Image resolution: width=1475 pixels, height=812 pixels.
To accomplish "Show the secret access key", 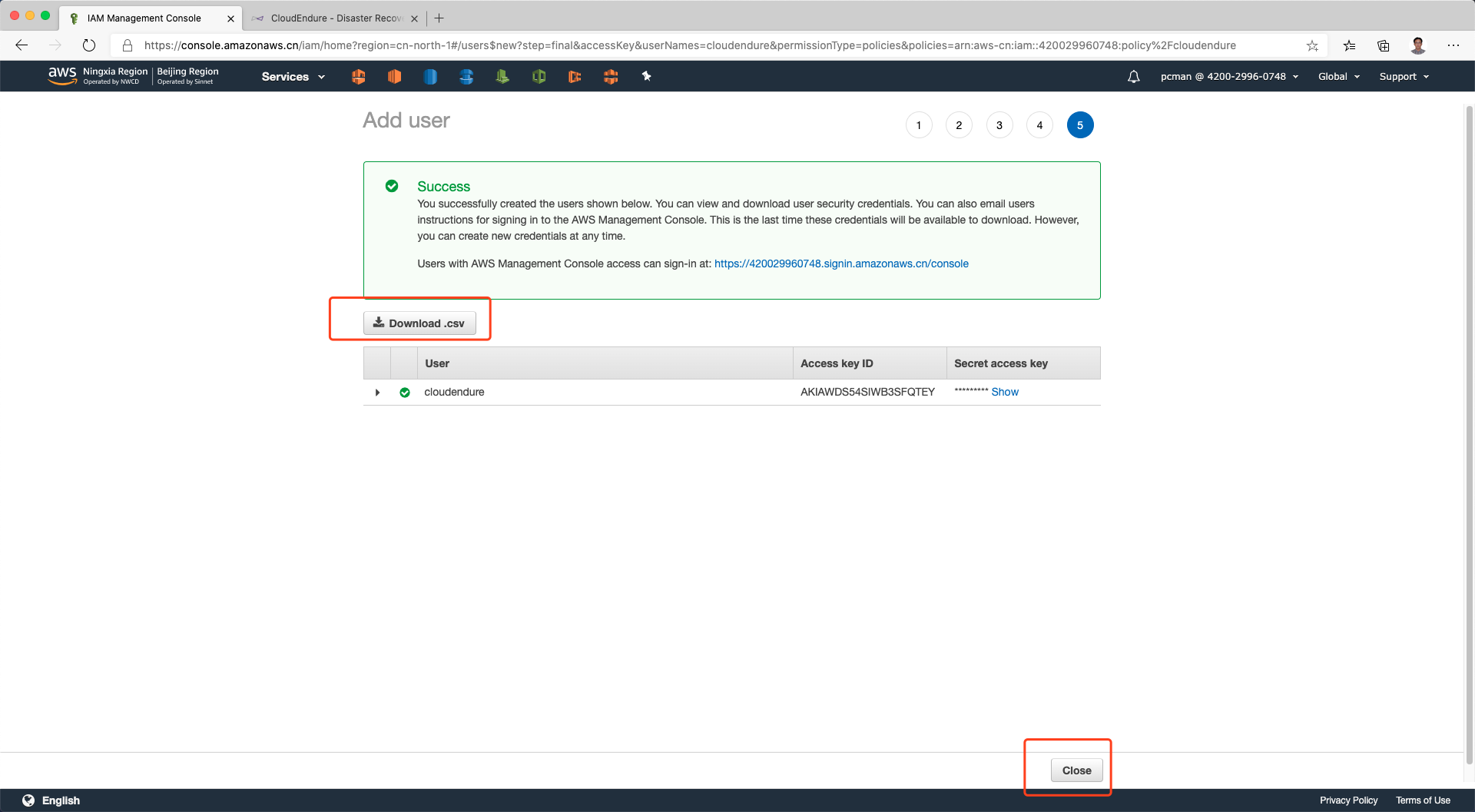I will 1004,392.
